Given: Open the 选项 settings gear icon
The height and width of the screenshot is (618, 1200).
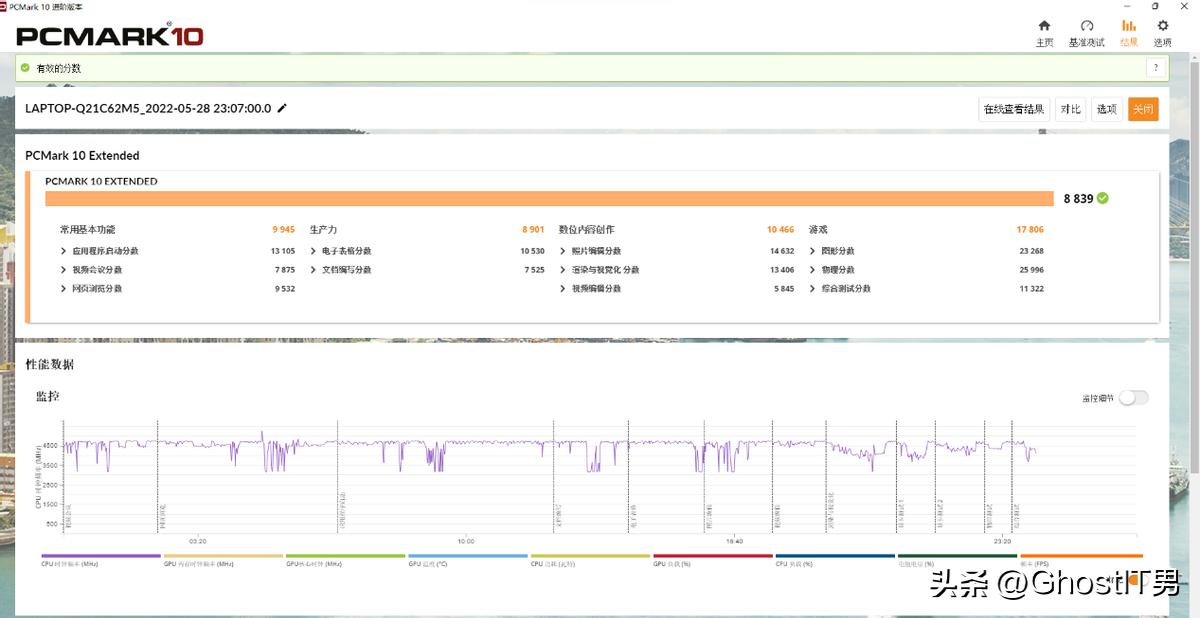Looking at the screenshot, I should pos(1162,27).
